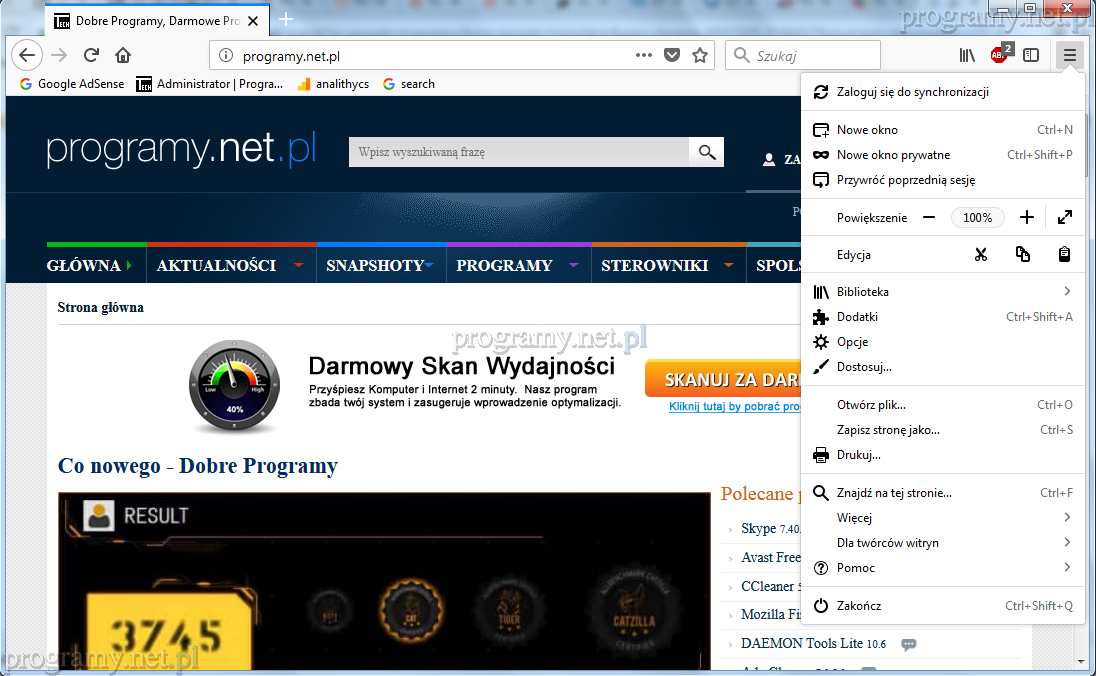
Task: Select Znajdź na tej stronie…
Action: coord(943,493)
